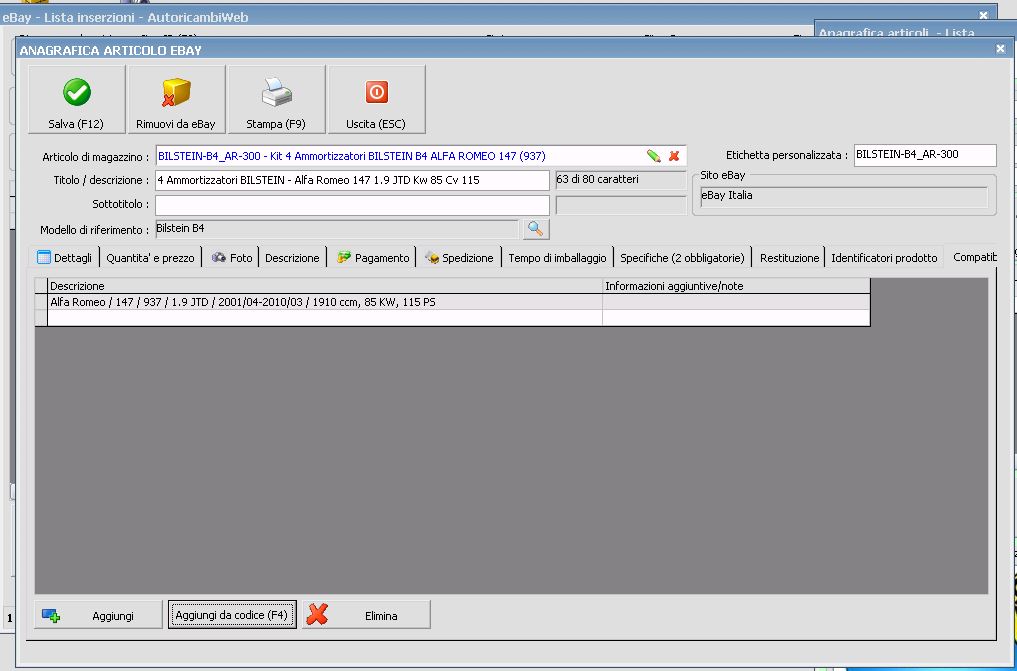Switch to the Foto tab

(x=232, y=257)
